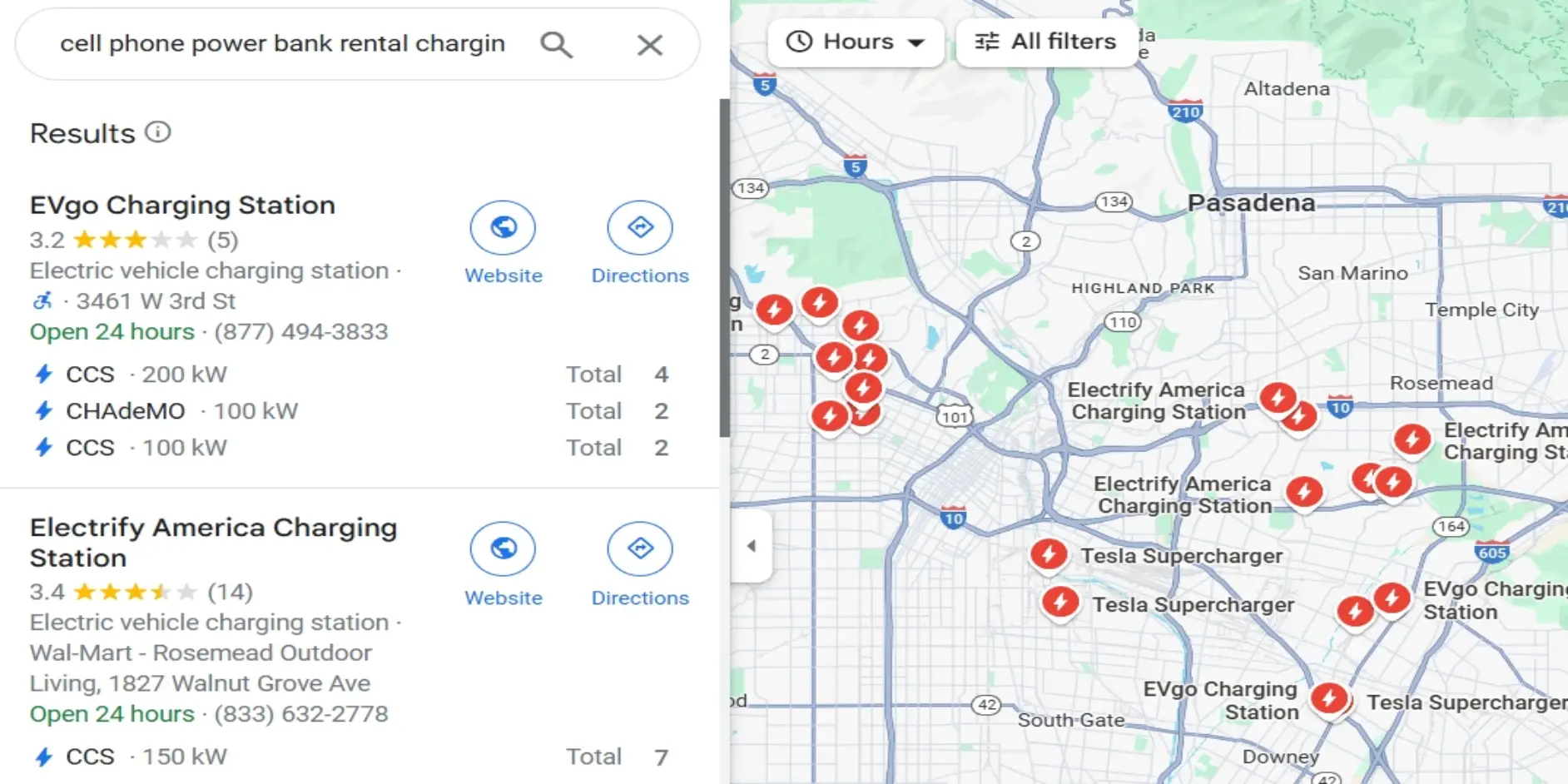Click the upper Tesla Supercharger map pin
1568x784 pixels.
point(1049,554)
